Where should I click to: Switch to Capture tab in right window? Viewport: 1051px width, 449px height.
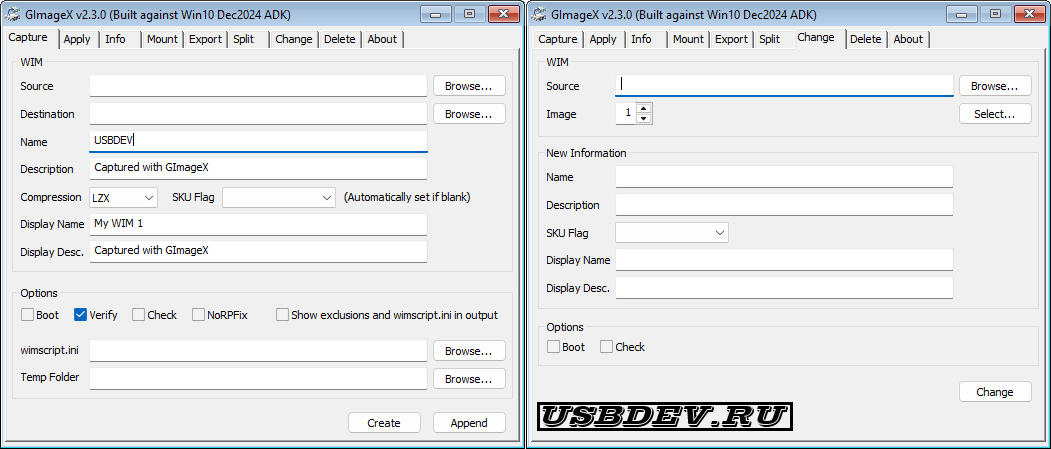pos(558,40)
